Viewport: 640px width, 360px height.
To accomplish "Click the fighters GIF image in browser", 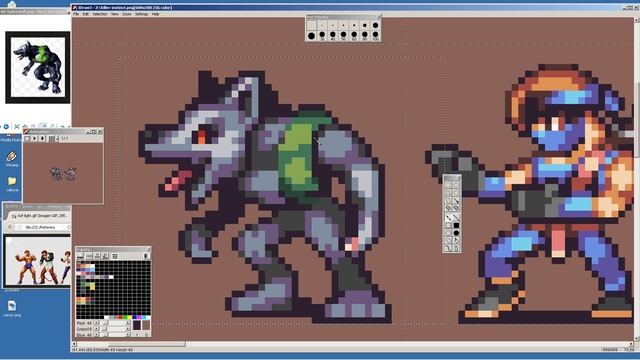I will 38,261.
